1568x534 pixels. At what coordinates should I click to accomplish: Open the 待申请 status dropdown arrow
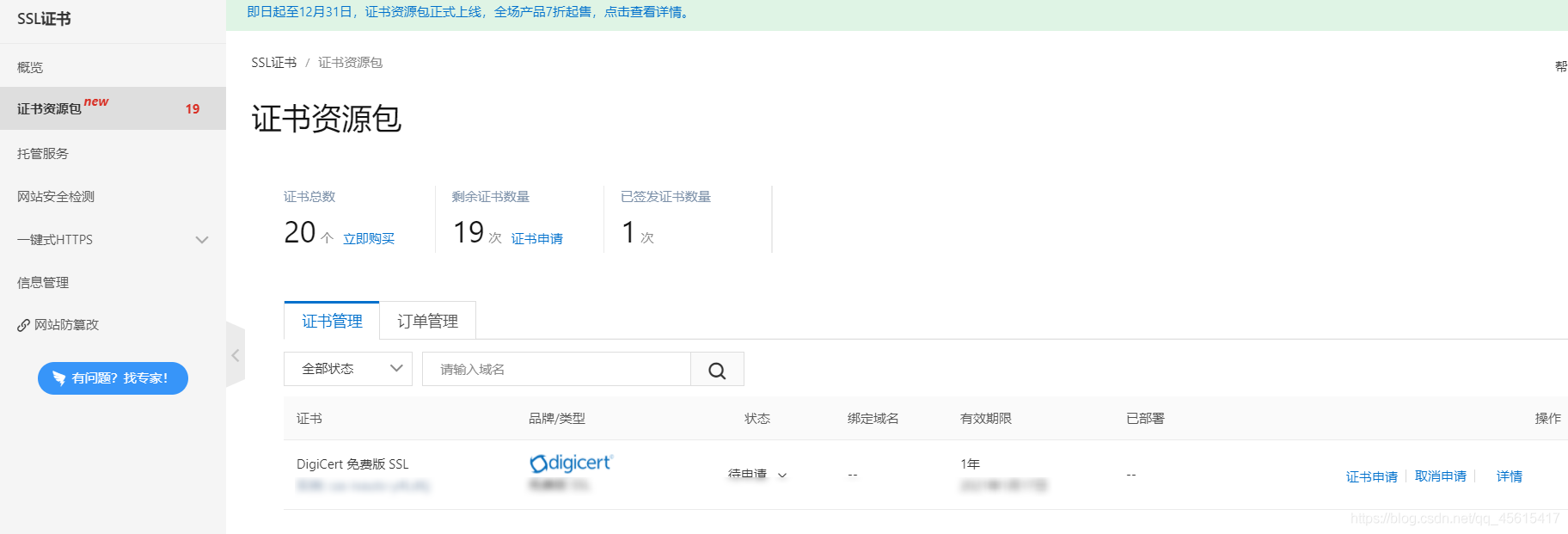(x=782, y=475)
